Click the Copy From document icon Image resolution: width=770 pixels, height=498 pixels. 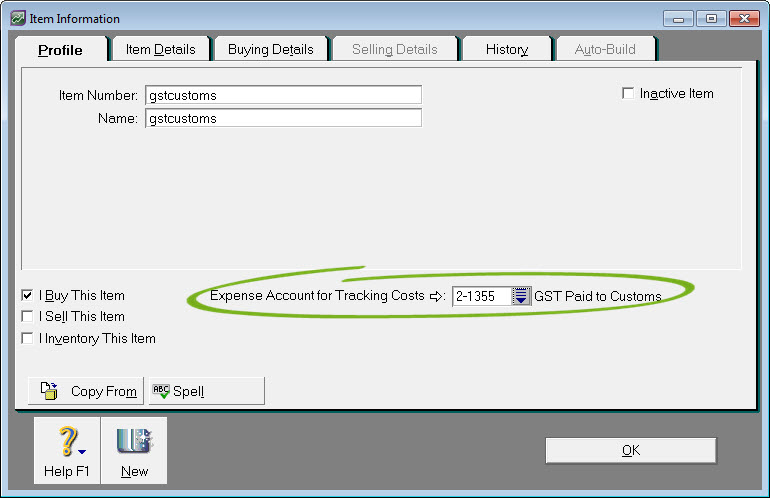tap(49, 391)
